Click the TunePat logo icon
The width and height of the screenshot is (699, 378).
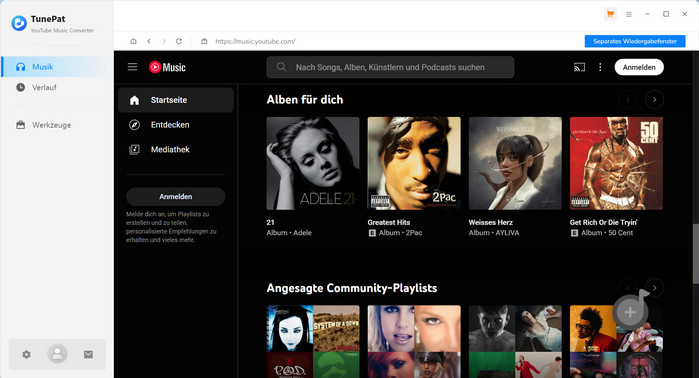[19, 23]
